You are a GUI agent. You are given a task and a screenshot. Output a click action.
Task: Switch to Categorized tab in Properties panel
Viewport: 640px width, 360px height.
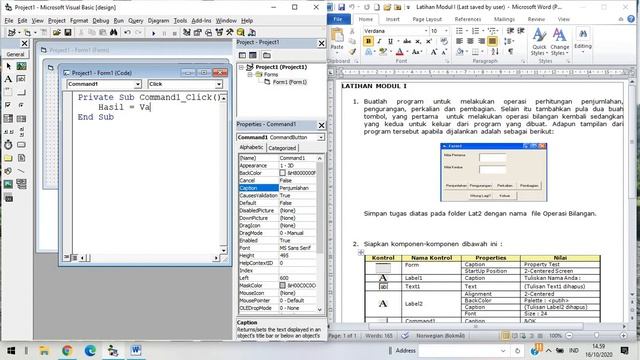[282, 148]
